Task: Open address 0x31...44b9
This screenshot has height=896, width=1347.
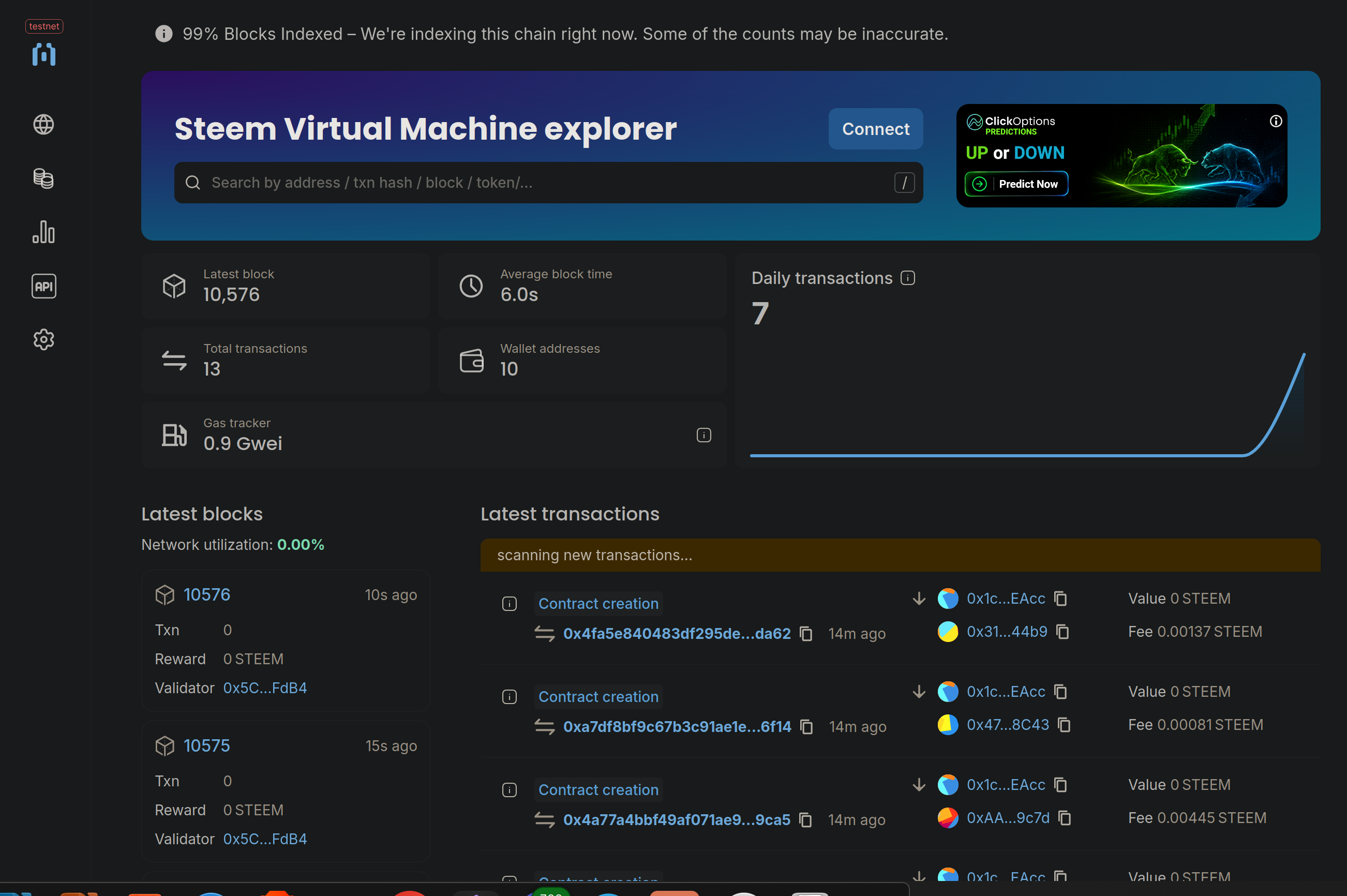Action: 1007,632
